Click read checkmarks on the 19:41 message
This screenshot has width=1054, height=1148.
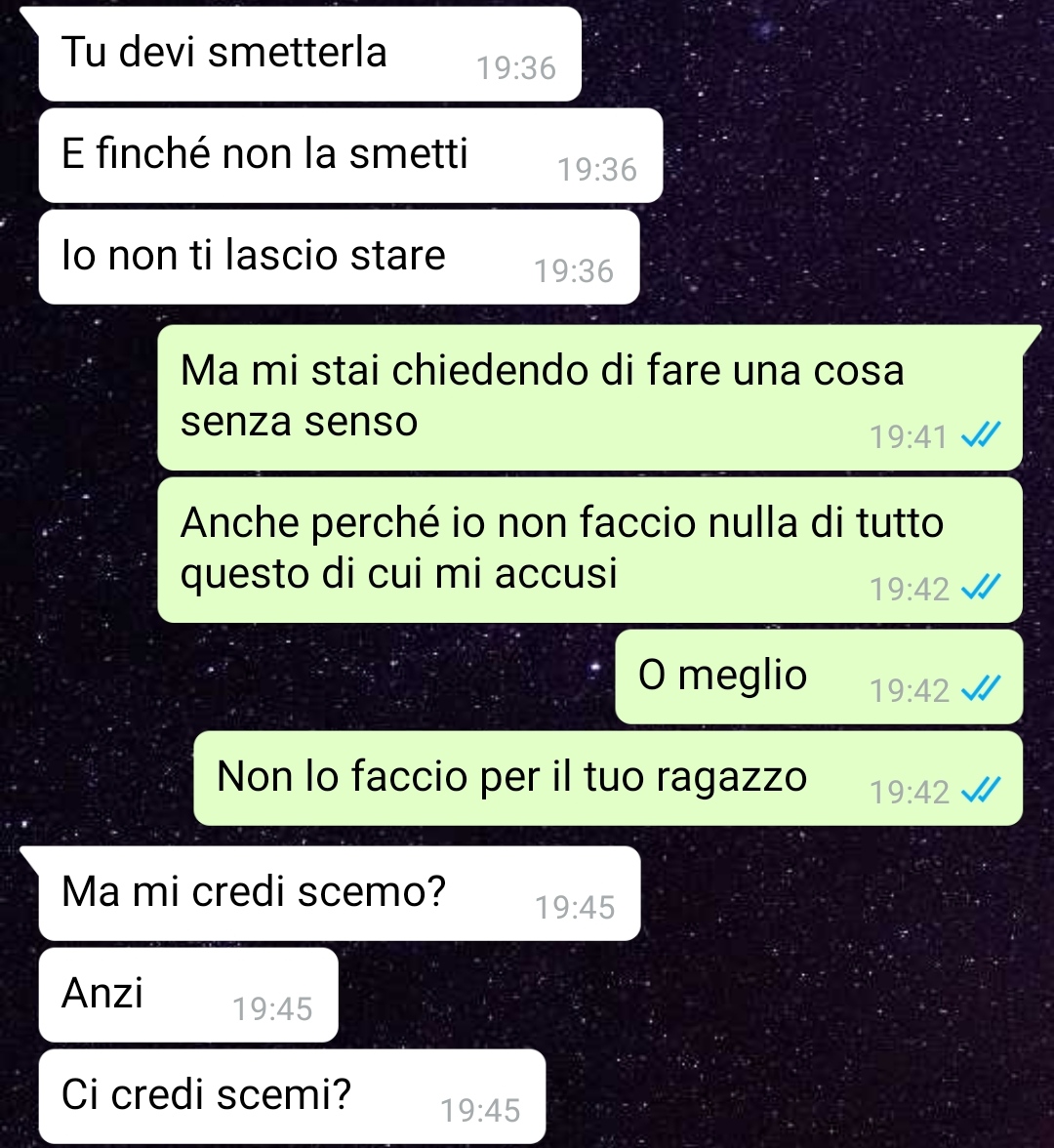(x=980, y=436)
